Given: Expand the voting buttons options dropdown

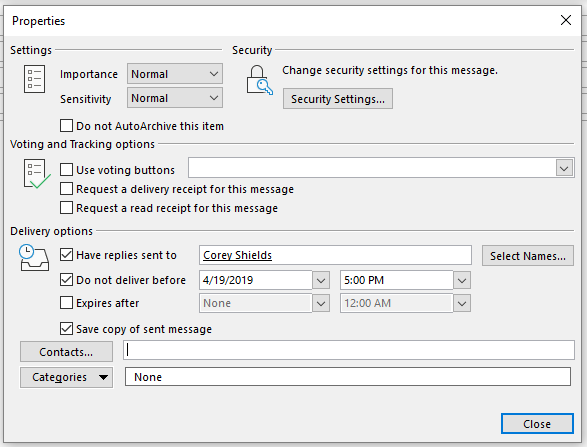Looking at the screenshot, I should coord(564,168).
